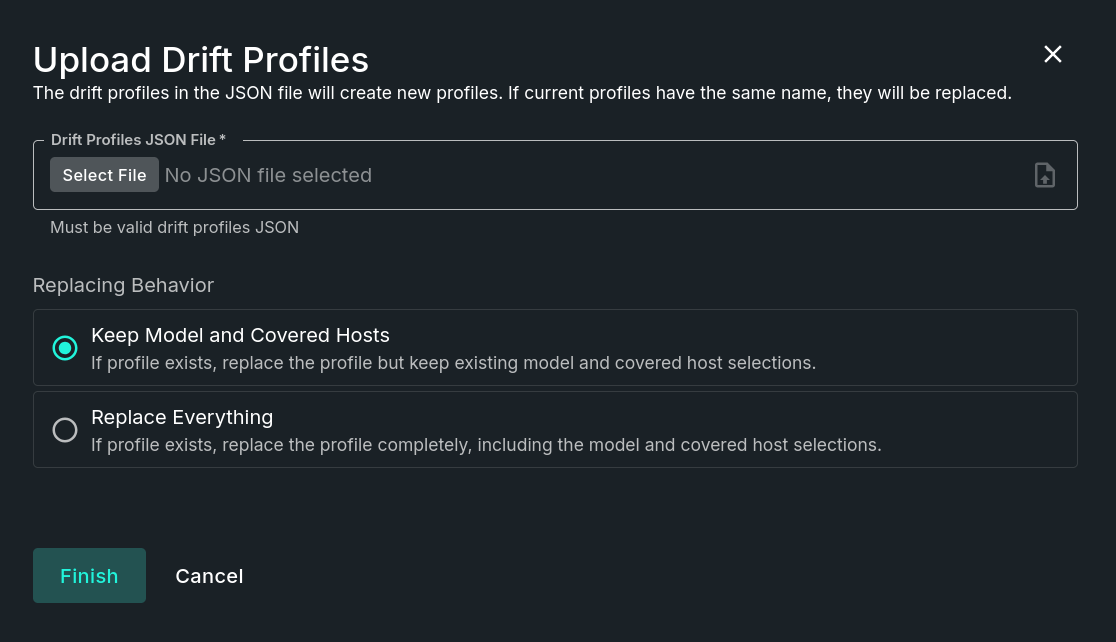Click the document-with-arrow upload symbol
The width and height of the screenshot is (1116, 642).
[1044, 175]
